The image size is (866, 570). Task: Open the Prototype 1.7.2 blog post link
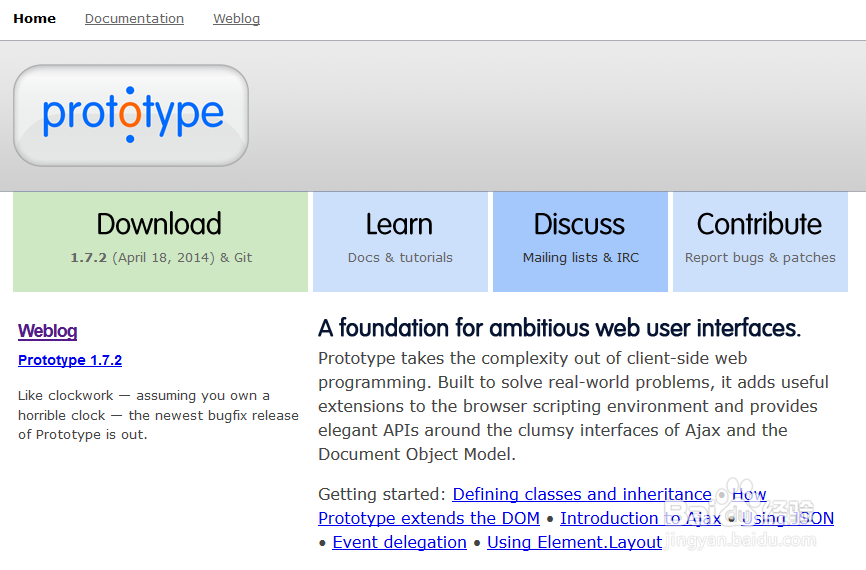70,360
